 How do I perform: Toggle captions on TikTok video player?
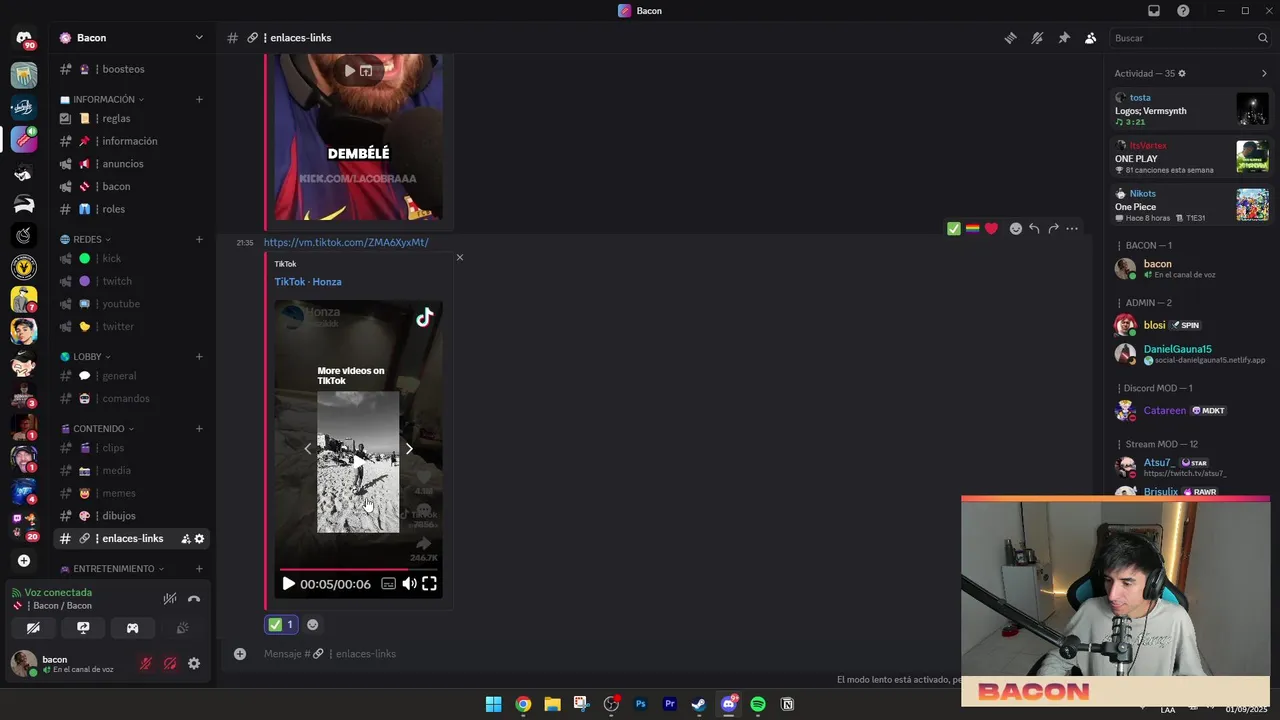coord(388,584)
